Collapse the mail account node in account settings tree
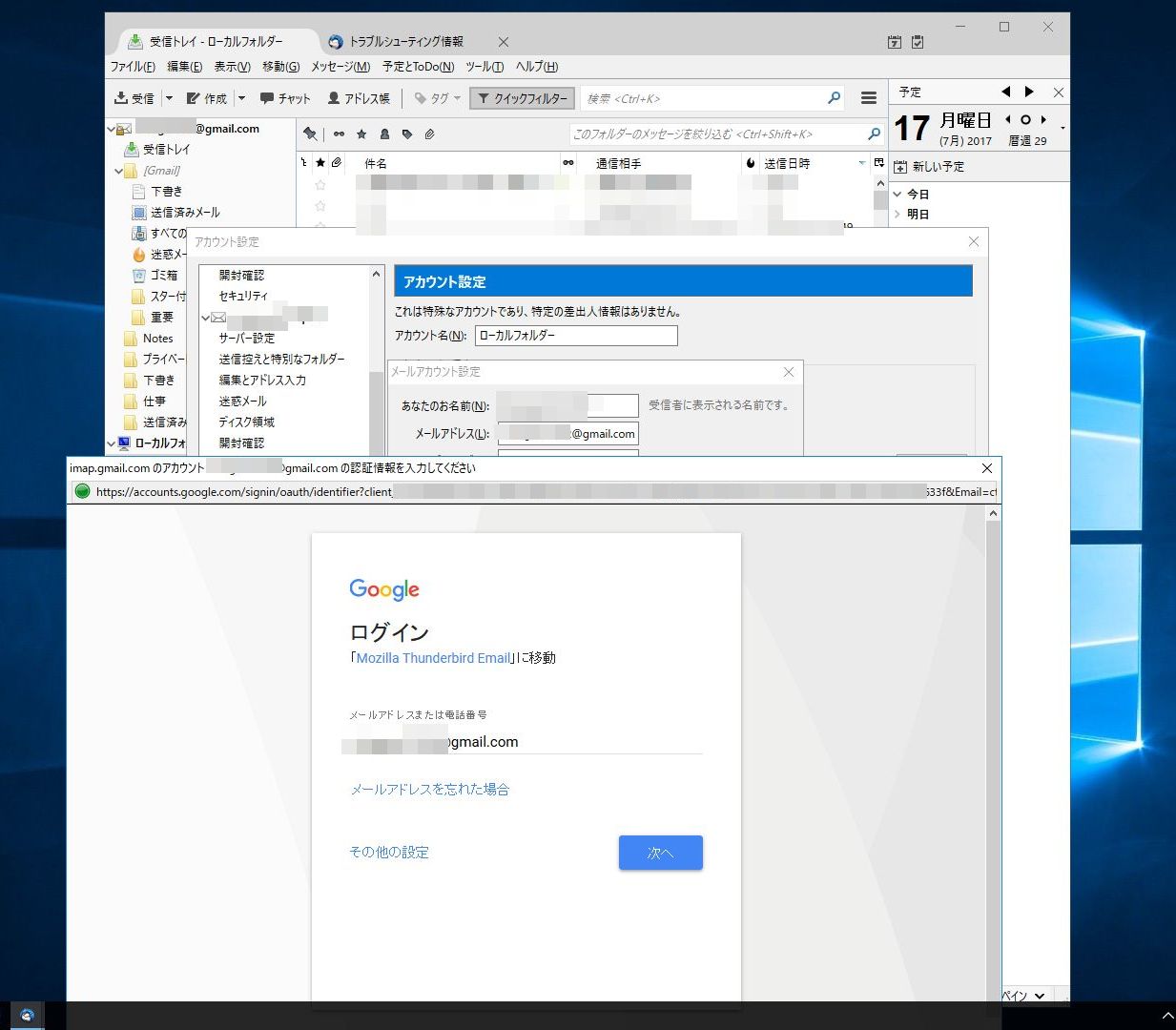 [x=205, y=318]
